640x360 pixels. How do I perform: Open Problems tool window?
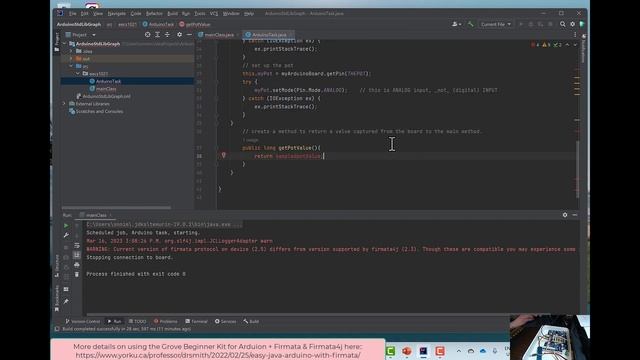[x=166, y=321]
